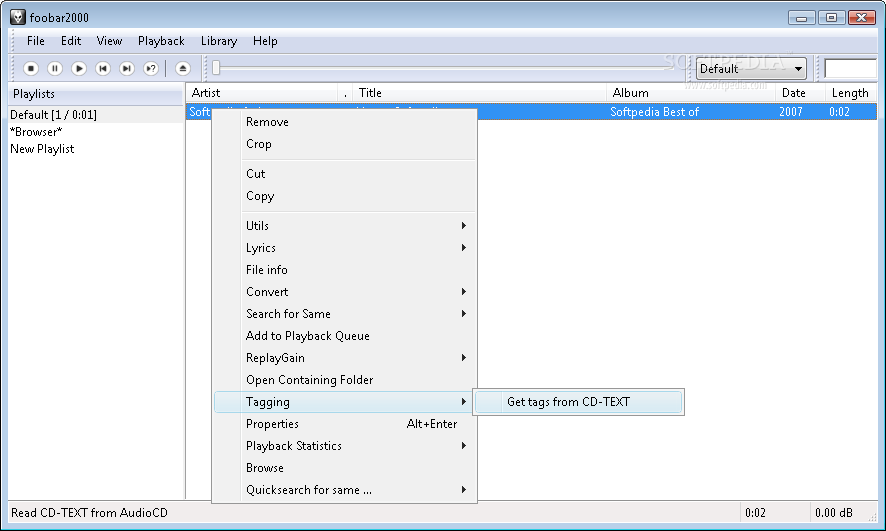Click the Softpedia Best of album cell
This screenshot has width=886, height=531.
[654, 112]
